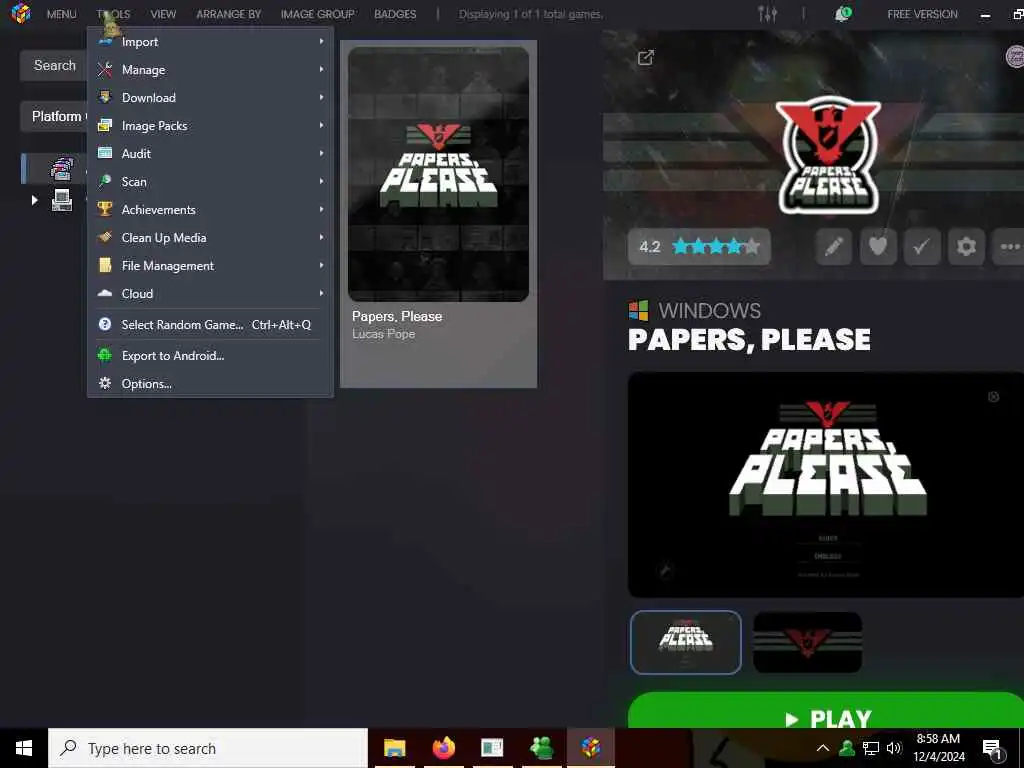Click the volume speaker tray icon
Image resolution: width=1024 pixels, height=768 pixels.
tap(894, 748)
